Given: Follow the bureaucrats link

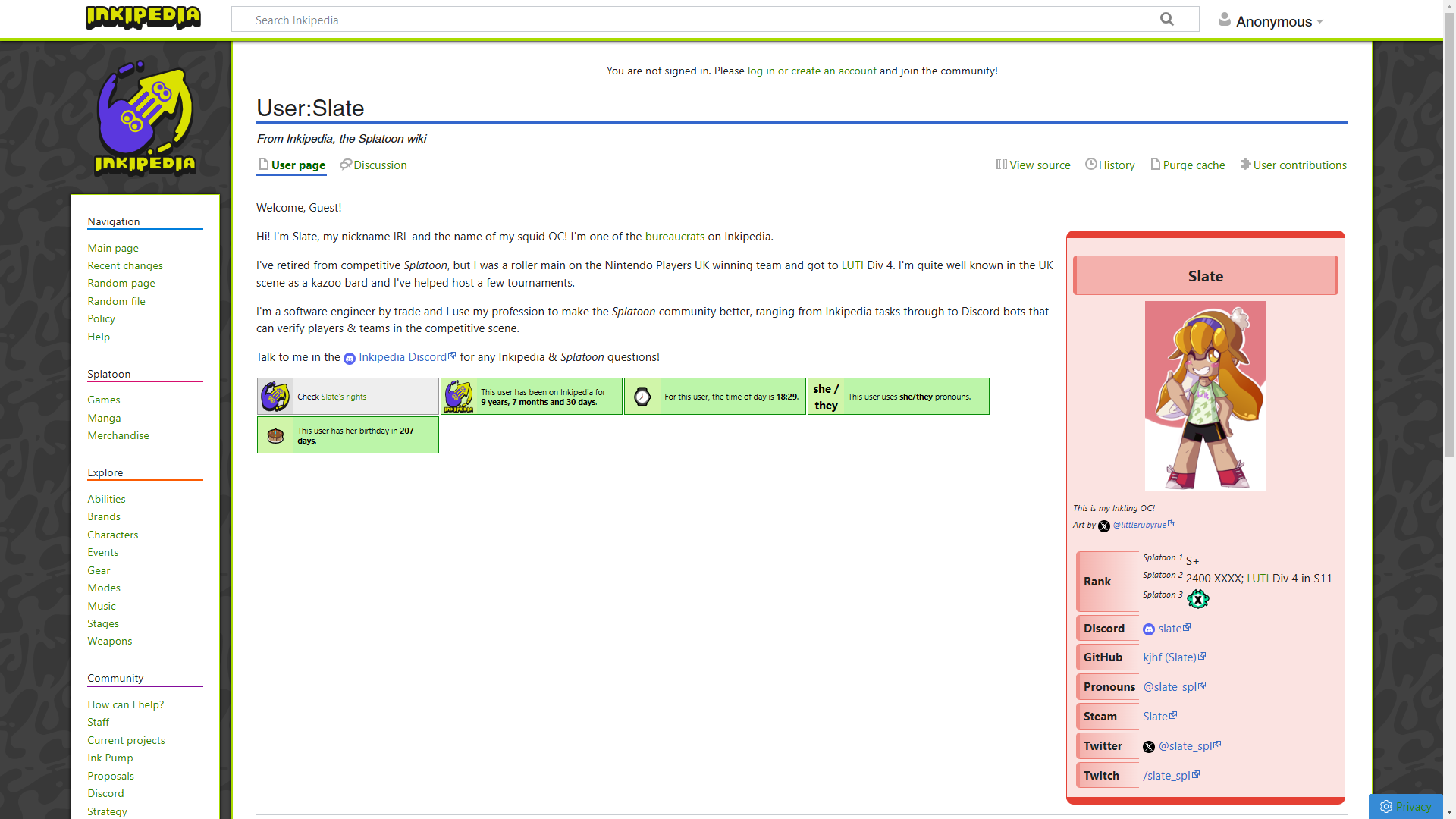Looking at the screenshot, I should click(x=675, y=237).
